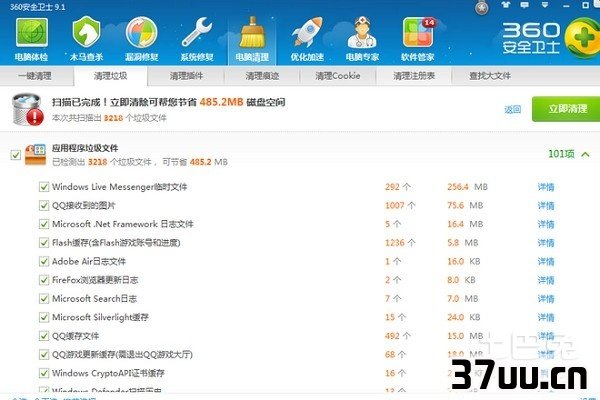Open 木马查杀 trojan scan shield icon
The image size is (600, 400).
[86, 39]
